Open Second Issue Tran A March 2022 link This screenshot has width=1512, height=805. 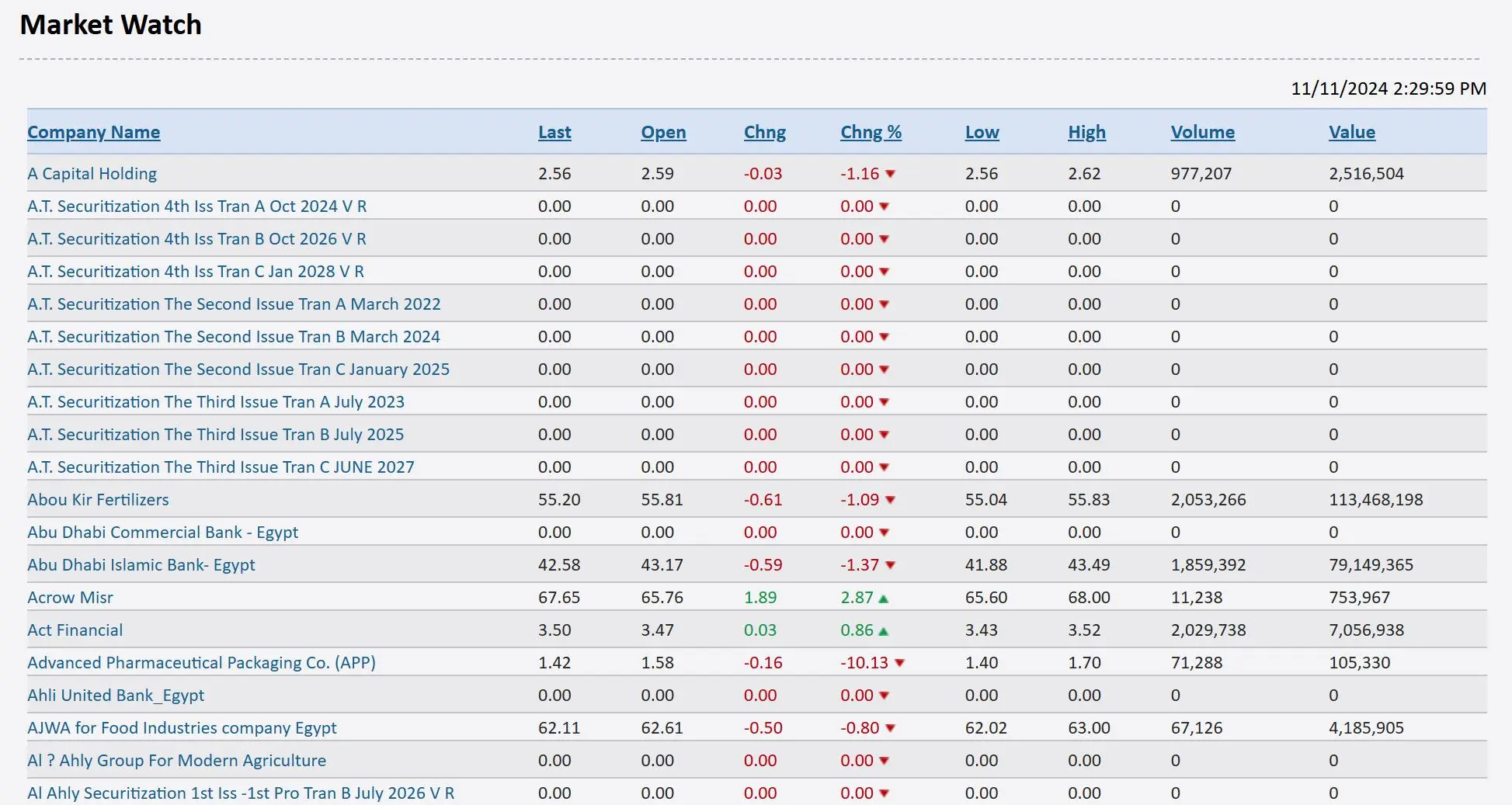click(234, 304)
